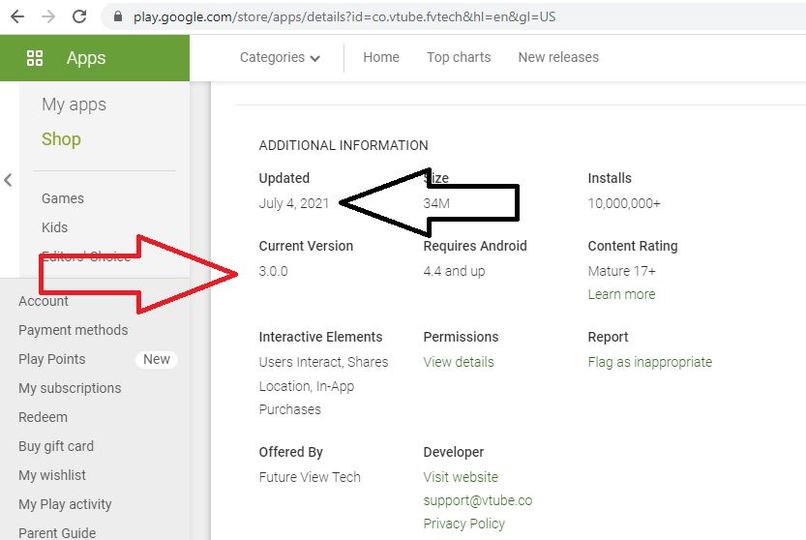Click View details under Permissions
Viewport: 806px width, 540px height.
tap(459, 362)
